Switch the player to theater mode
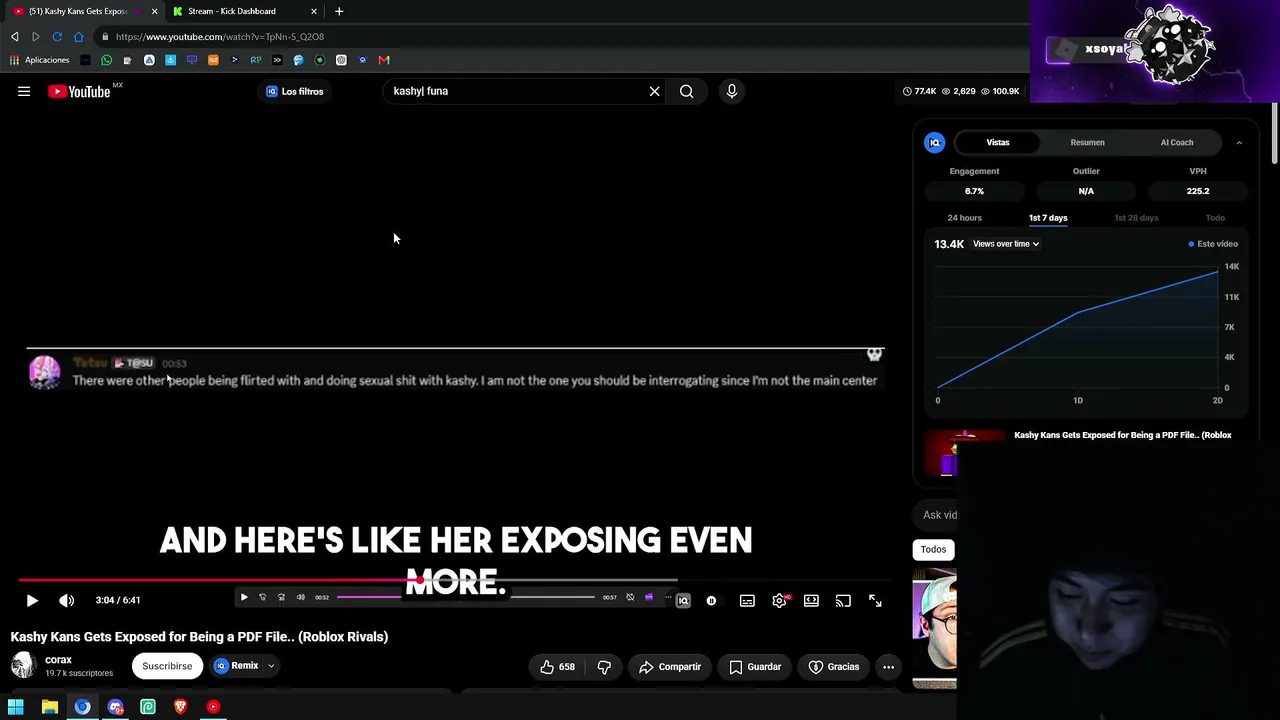Viewport: 1280px width, 720px height. tap(811, 600)
